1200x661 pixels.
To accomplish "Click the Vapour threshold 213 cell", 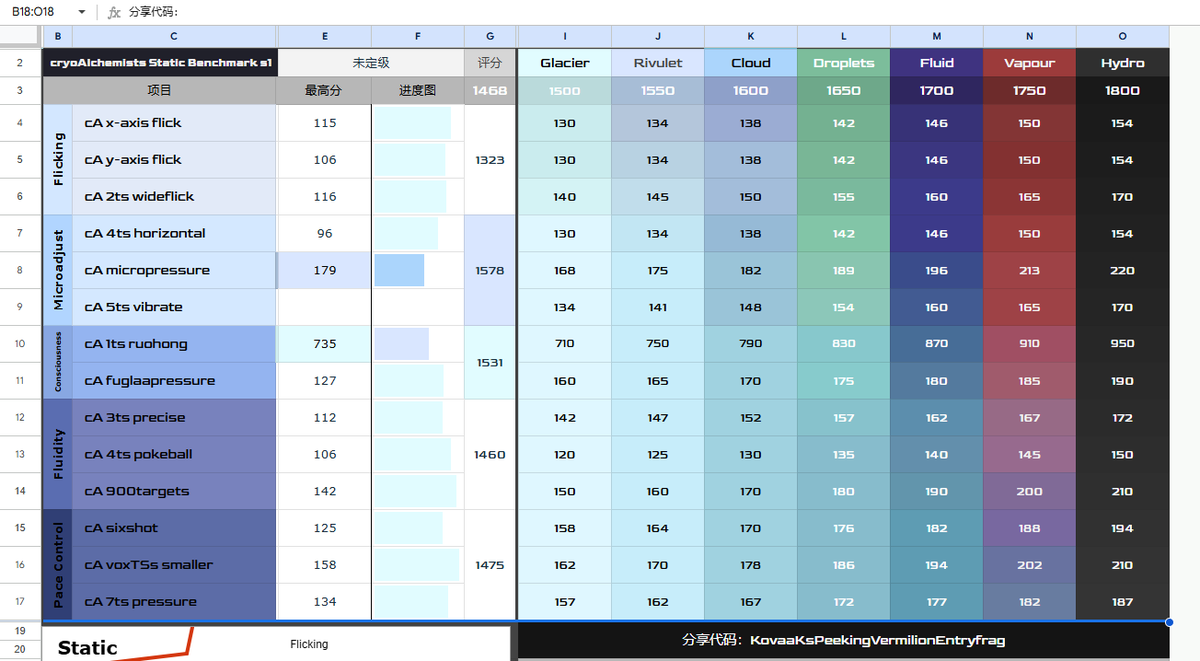I will click(1030, 270).
